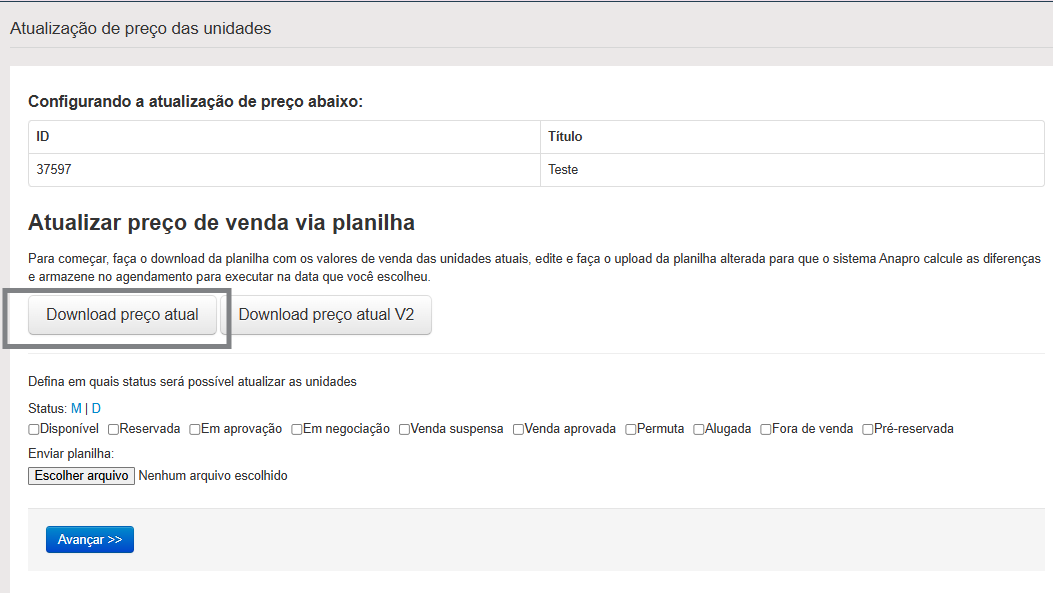Select all statuses with the M link
Screen dimensions: 1053x593
coord(76,408)
